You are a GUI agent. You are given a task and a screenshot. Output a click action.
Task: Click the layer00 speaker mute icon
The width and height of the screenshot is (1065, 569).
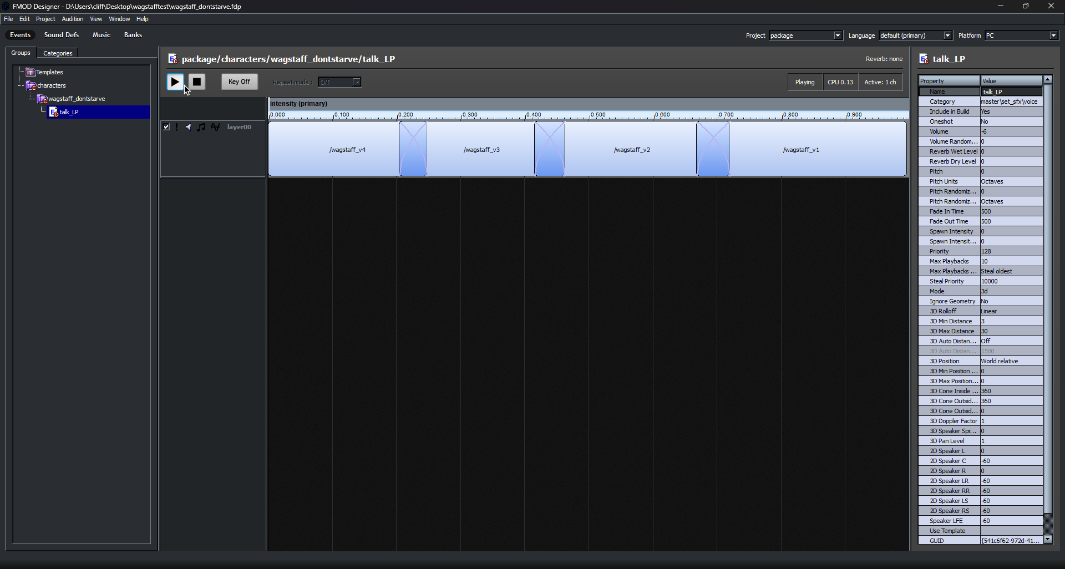[188, 127]
